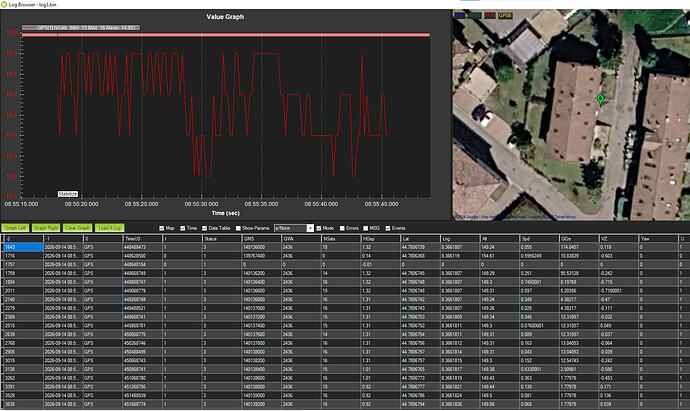Click the Stabilize mode marker on graph
The width and height of the screenshot is (690, 411).
pos(68,194)
